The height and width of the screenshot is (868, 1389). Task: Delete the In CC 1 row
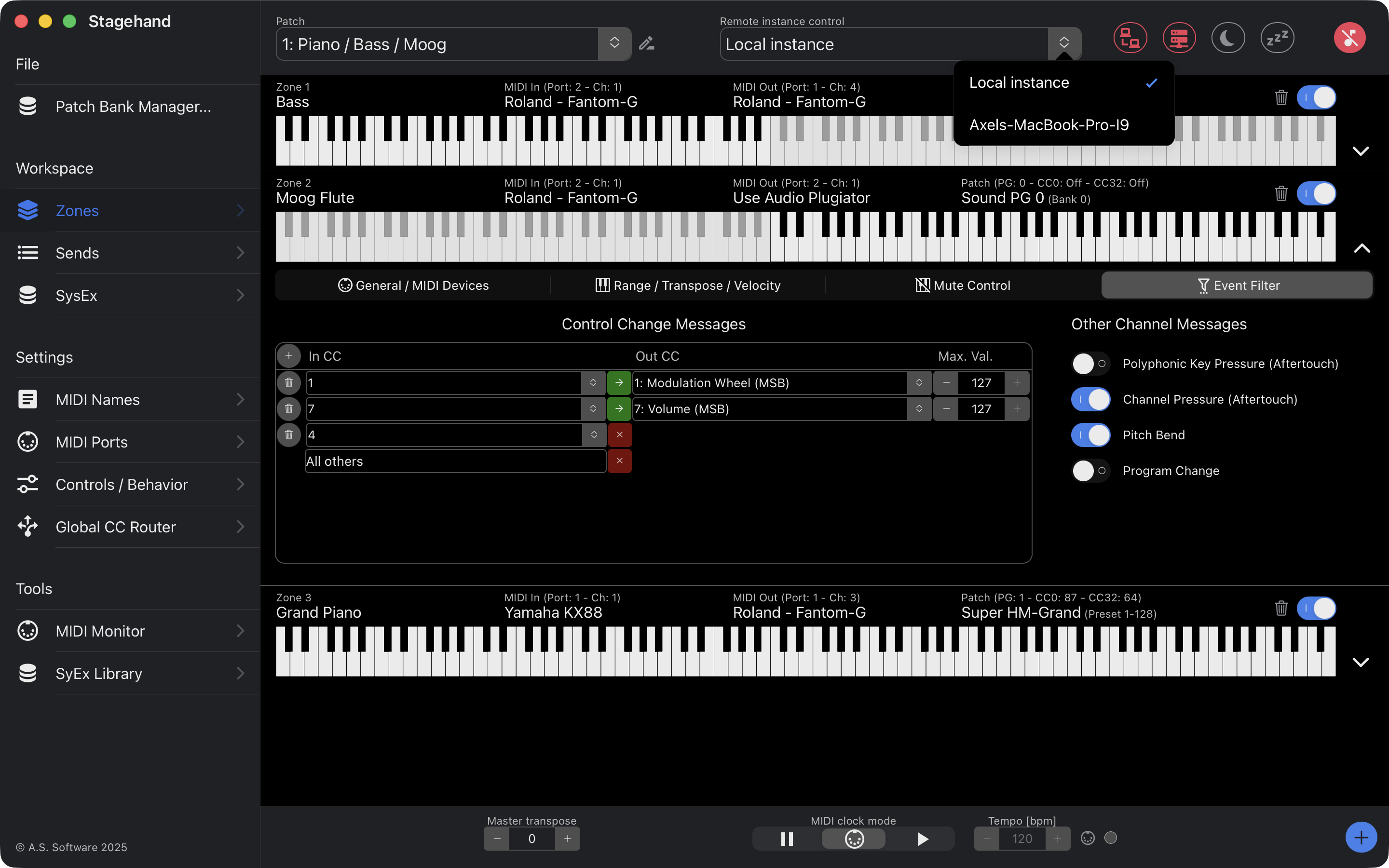click(x=289, y=382)
